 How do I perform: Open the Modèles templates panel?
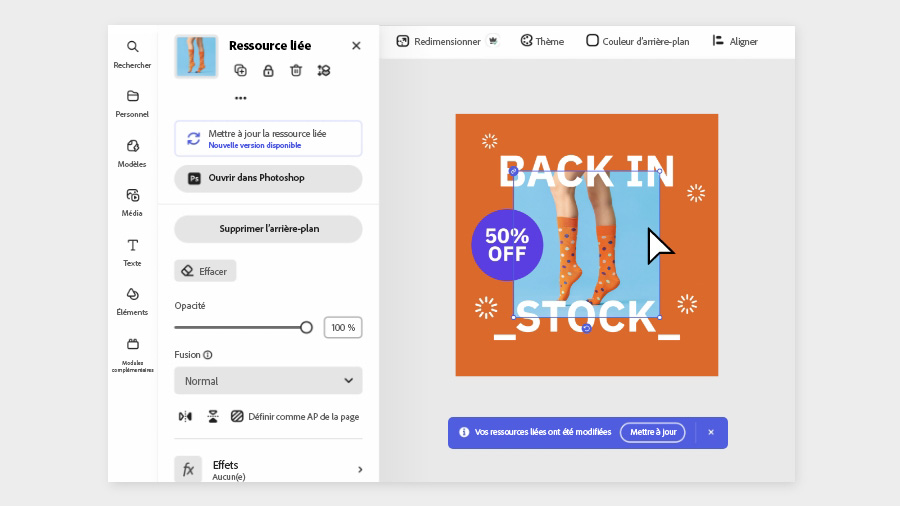click(132, 153)
